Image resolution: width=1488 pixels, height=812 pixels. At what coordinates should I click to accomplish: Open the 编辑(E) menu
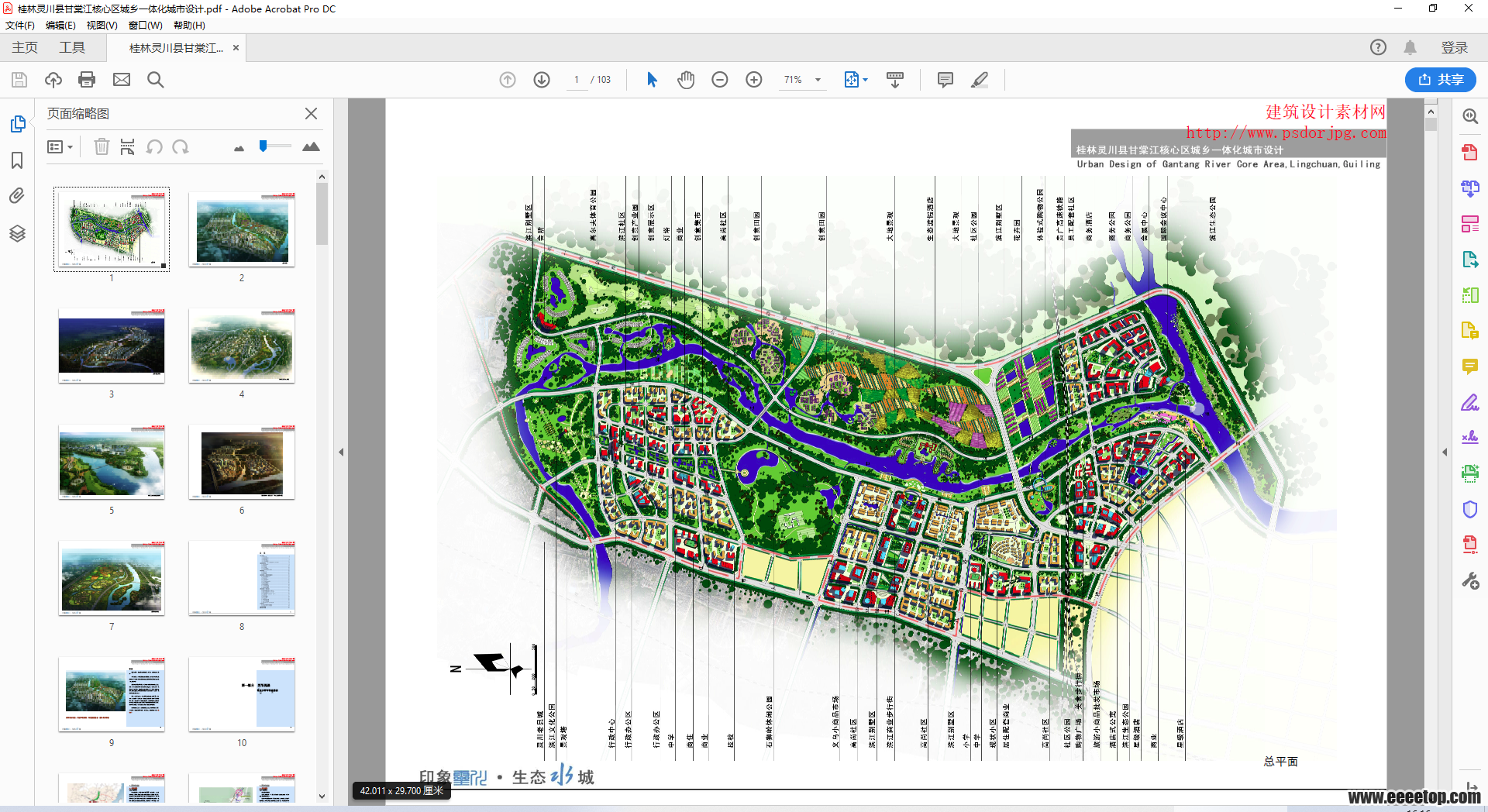coord(60,26)
